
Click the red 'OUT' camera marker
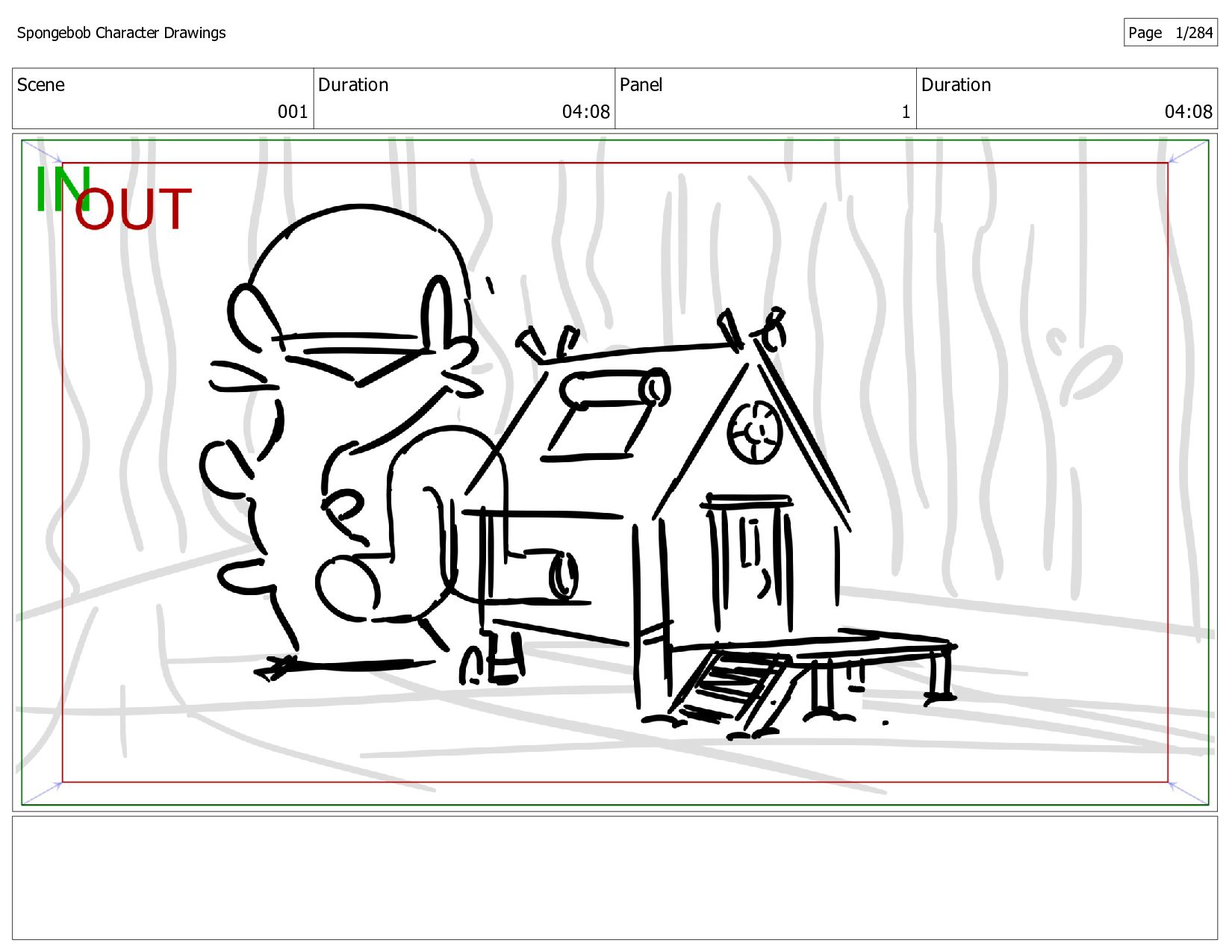click(x=134, y=208)
